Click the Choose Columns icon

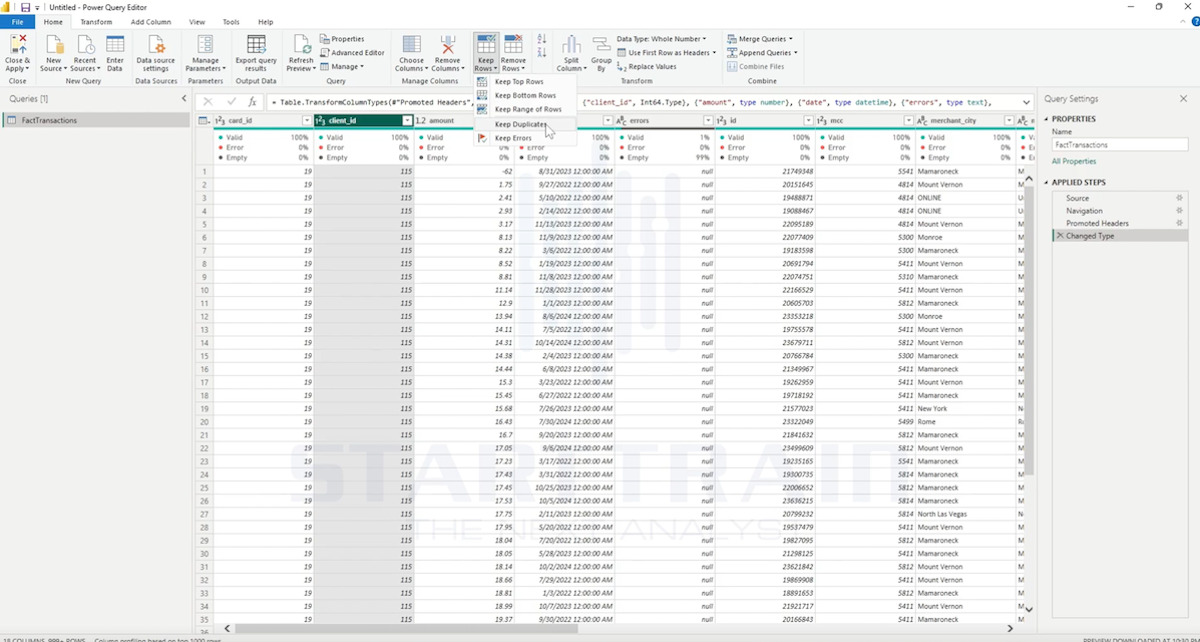click(411, 46)
